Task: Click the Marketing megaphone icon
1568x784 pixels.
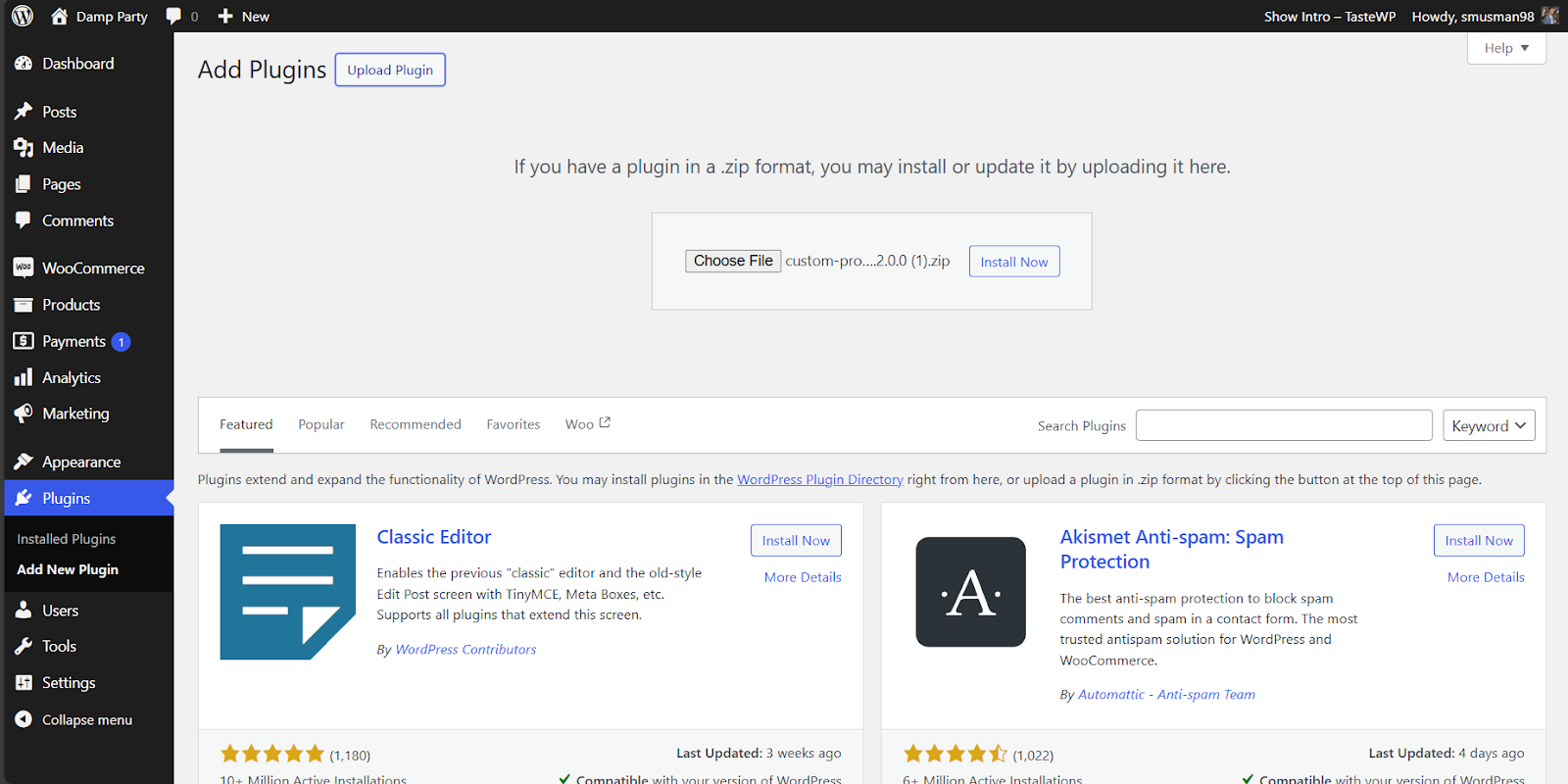Action: [24, 414]
